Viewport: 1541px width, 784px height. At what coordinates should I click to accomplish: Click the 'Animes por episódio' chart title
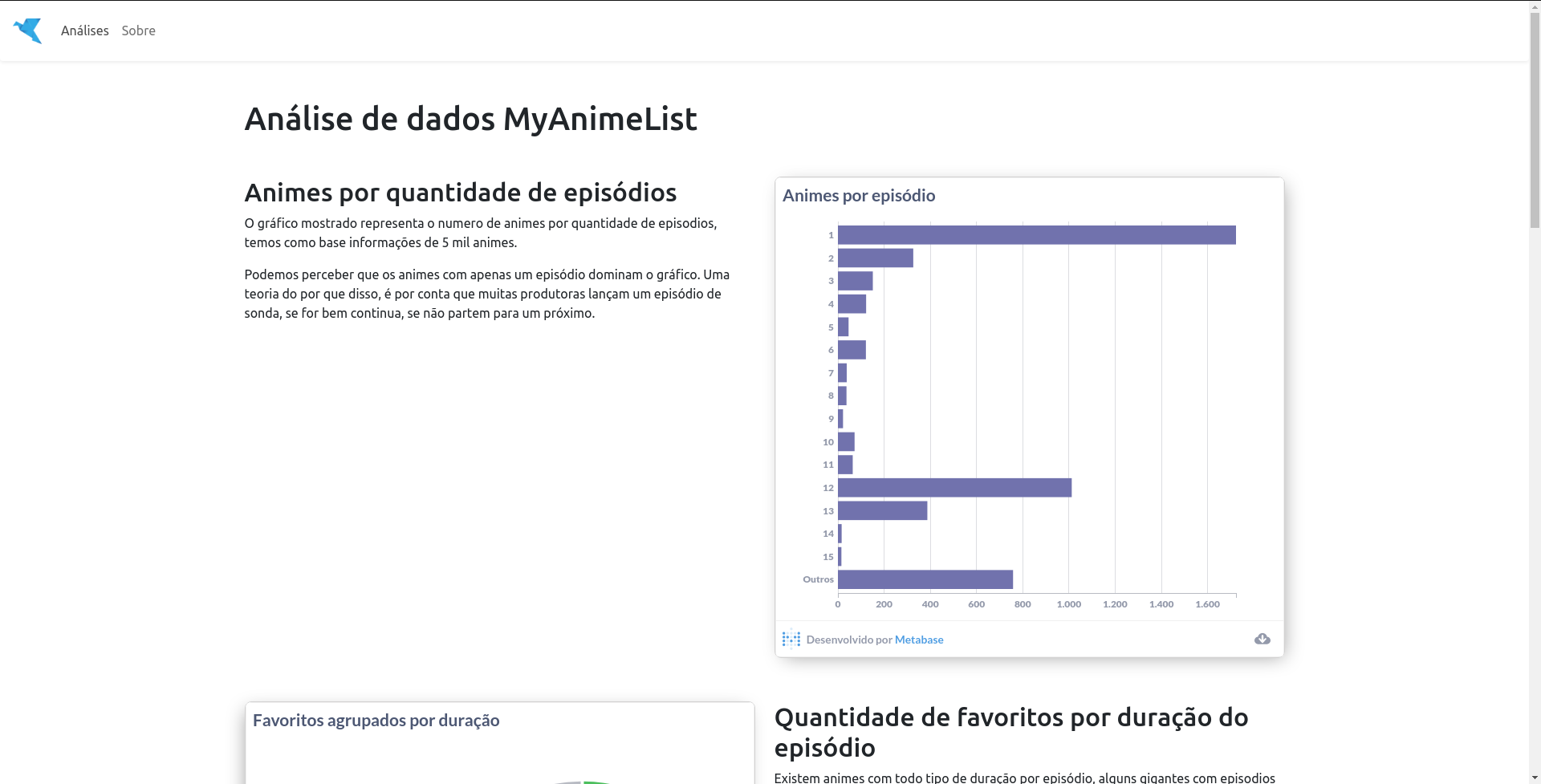click(859, 196)
